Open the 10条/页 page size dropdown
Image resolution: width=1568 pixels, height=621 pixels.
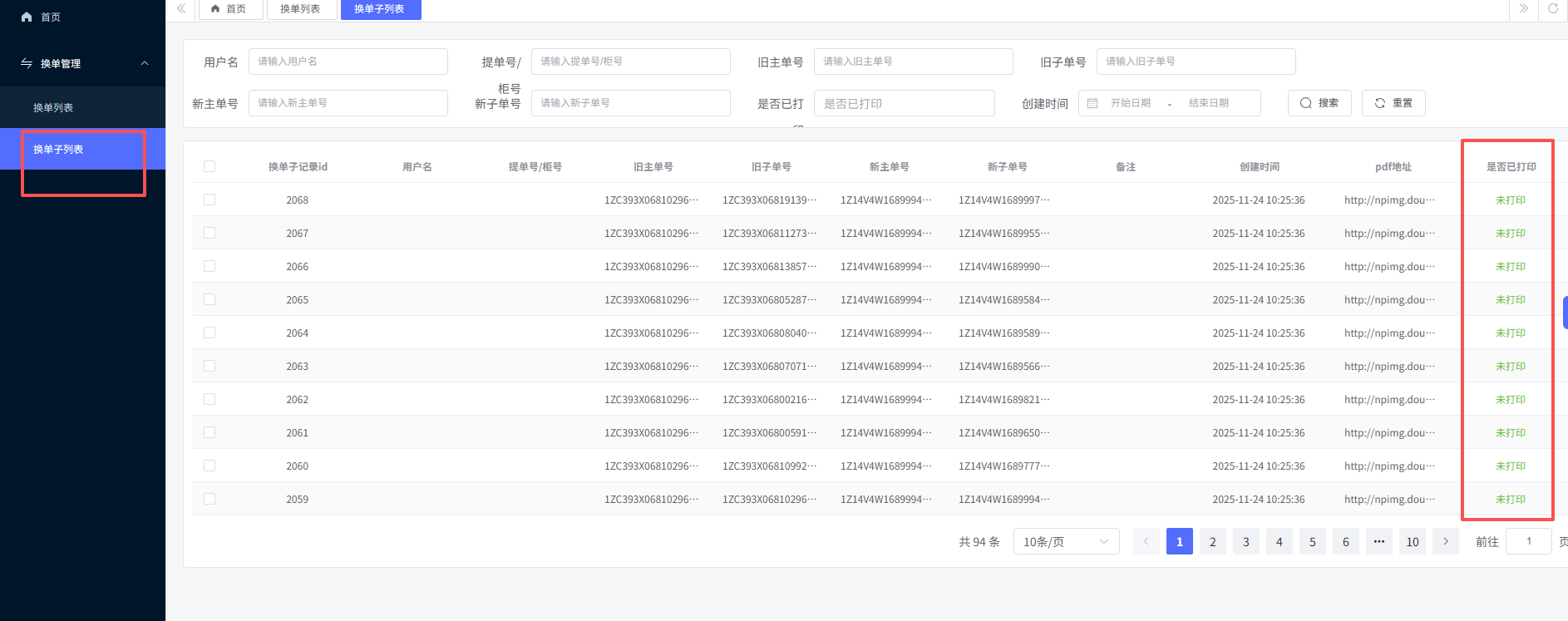1066,541
